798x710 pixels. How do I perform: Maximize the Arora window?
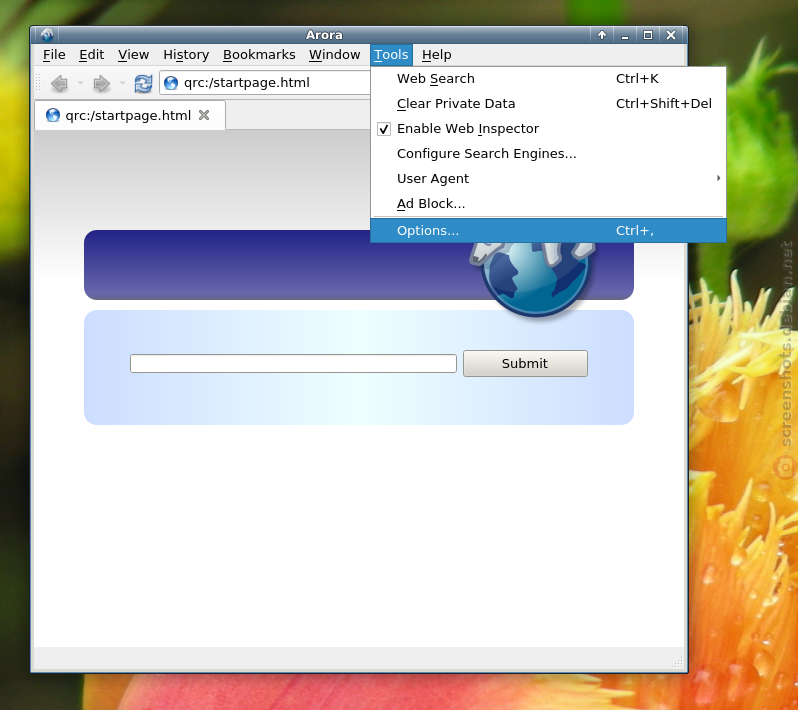point(648,35)
